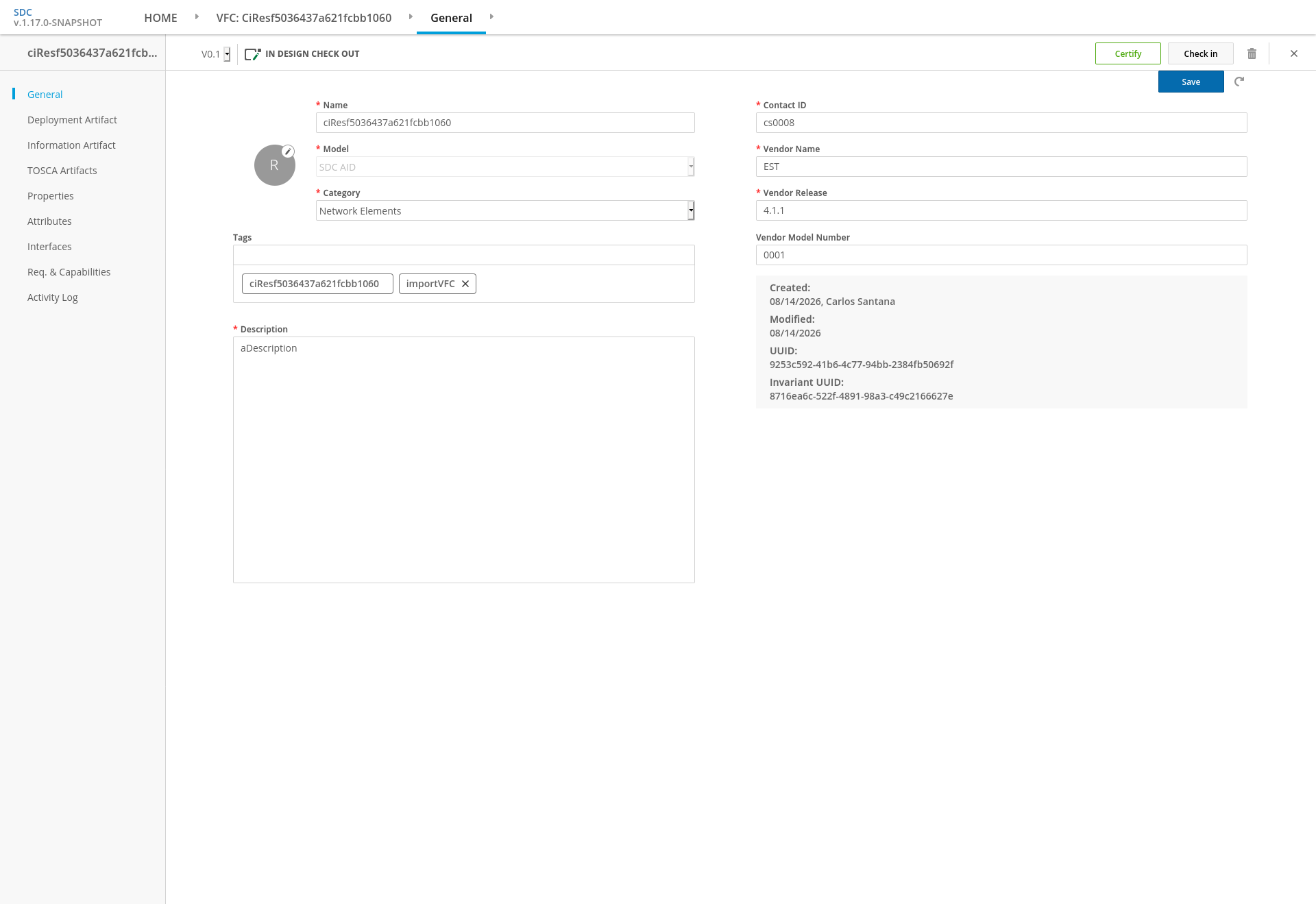Open General in the sidebar
The width and height of the screenshot is (1316, 904).
tap(45, 95)
